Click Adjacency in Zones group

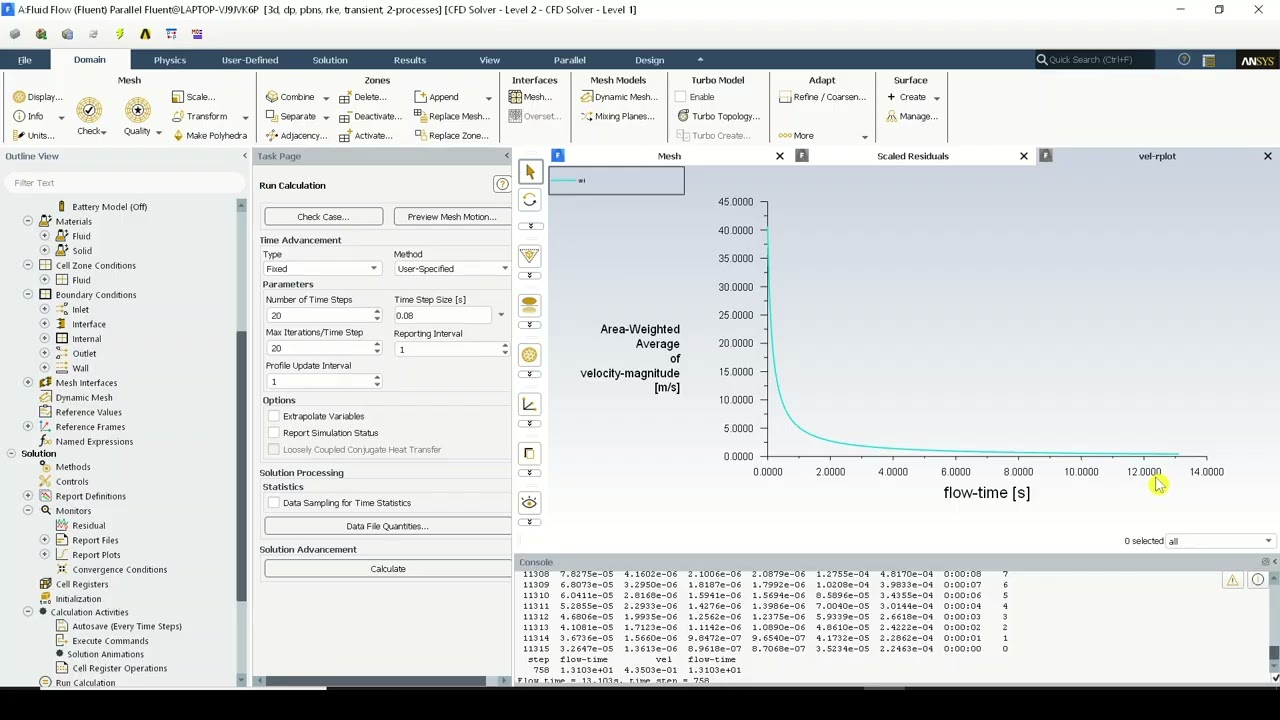[296, 135]
